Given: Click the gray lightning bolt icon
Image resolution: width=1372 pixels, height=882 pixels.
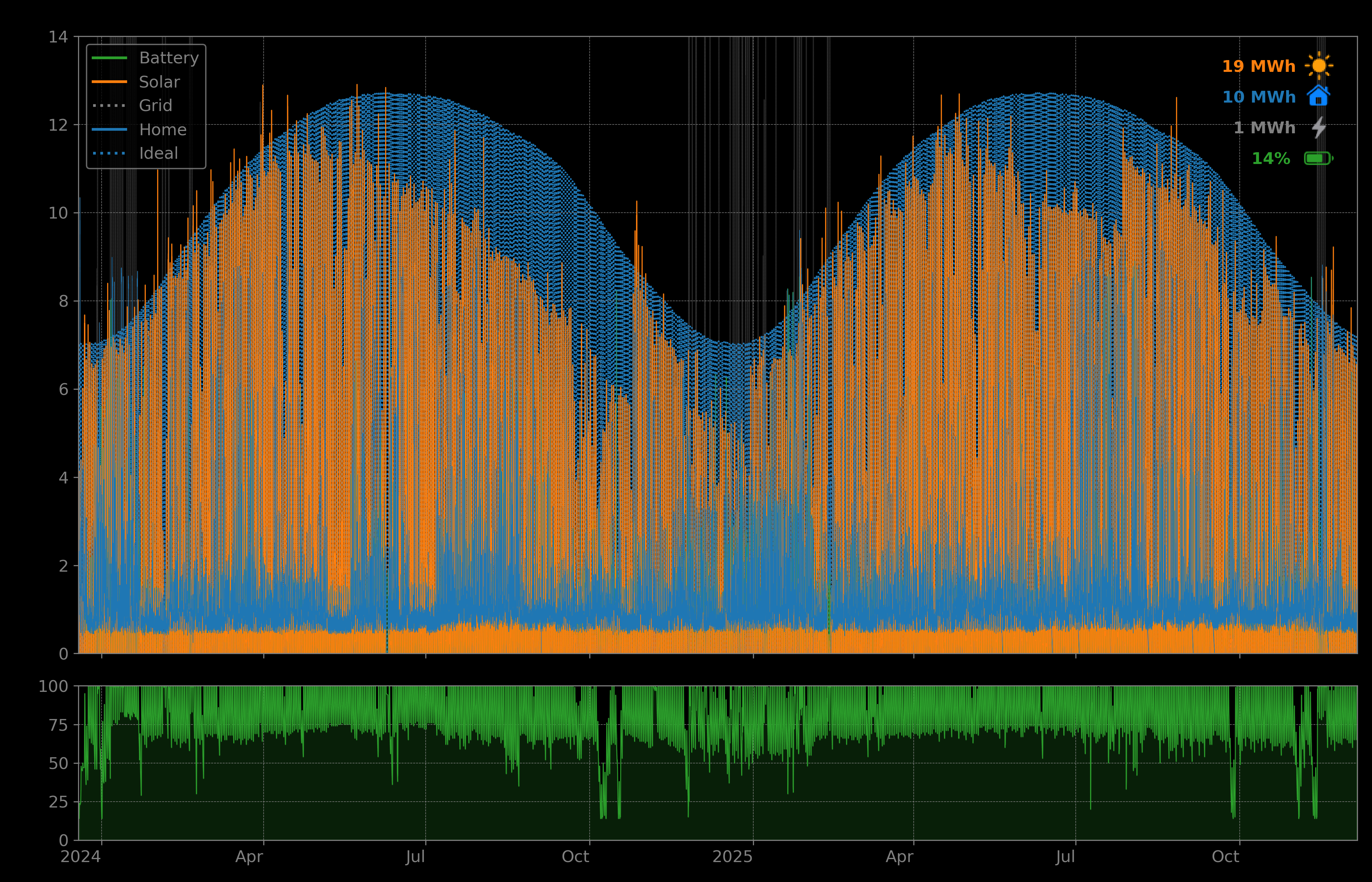Looking at the screenshot, I should click(x=1319, y=127).
